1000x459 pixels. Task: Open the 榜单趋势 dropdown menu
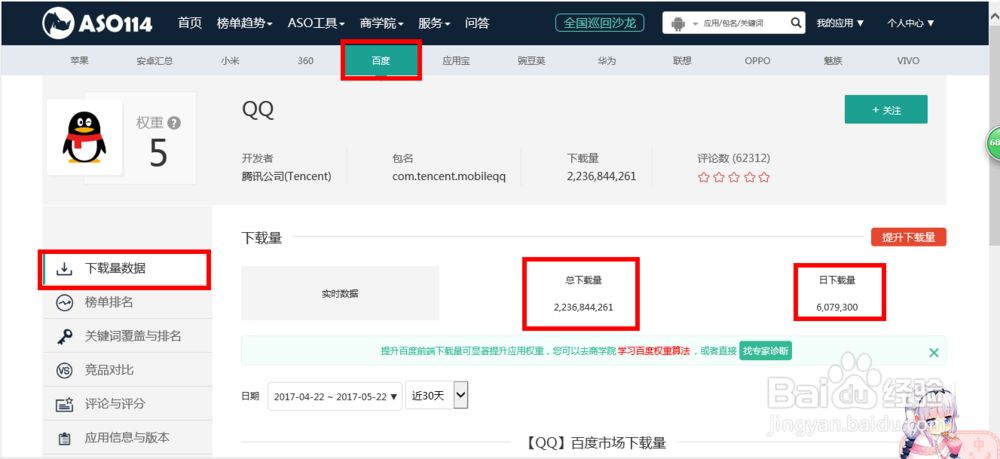pyautogui.click(x=245, y=24)
